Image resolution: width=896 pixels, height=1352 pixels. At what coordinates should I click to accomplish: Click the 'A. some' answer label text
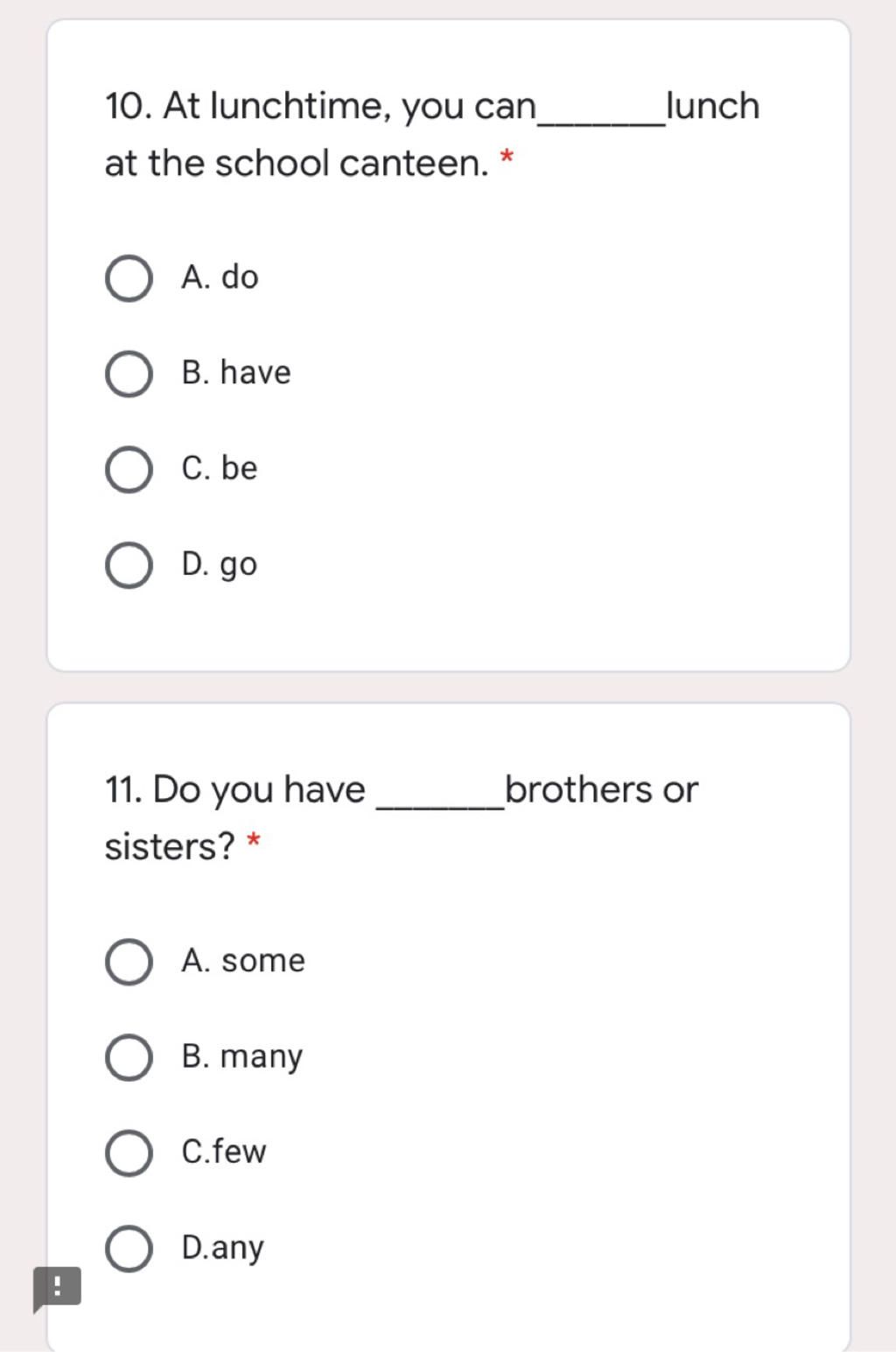point(243,961)
